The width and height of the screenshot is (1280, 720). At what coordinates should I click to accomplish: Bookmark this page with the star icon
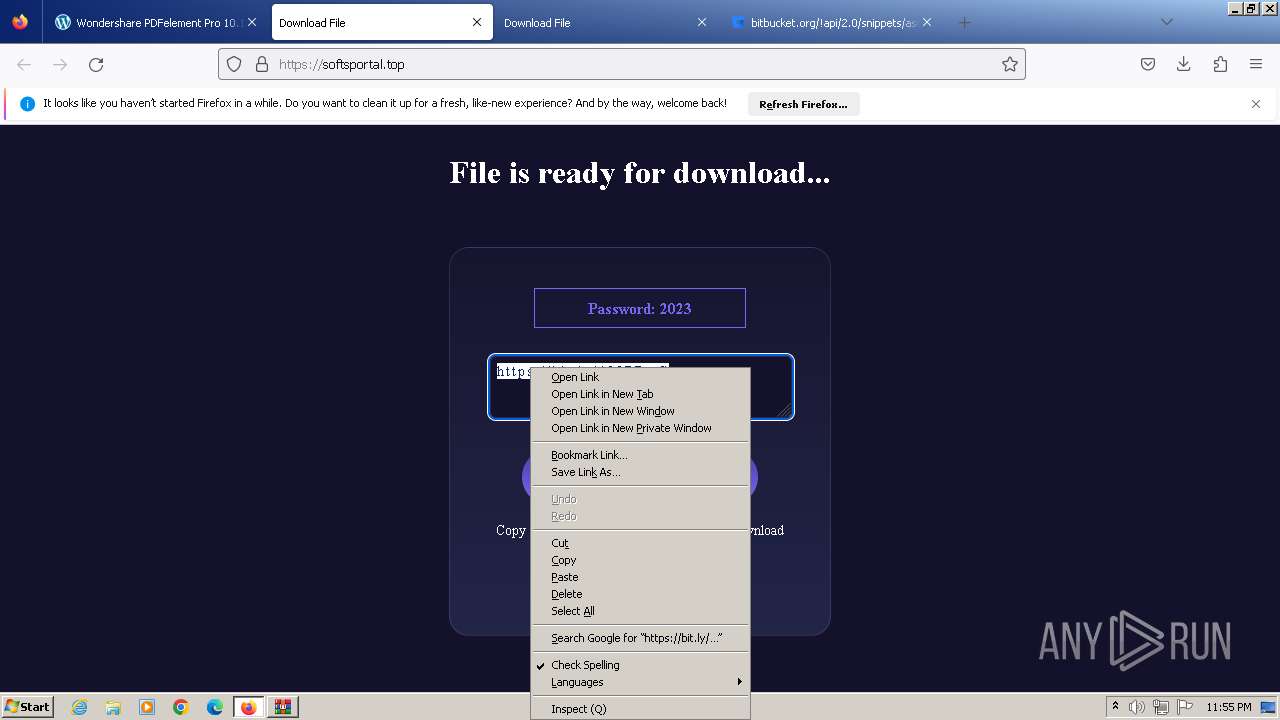1010,64
